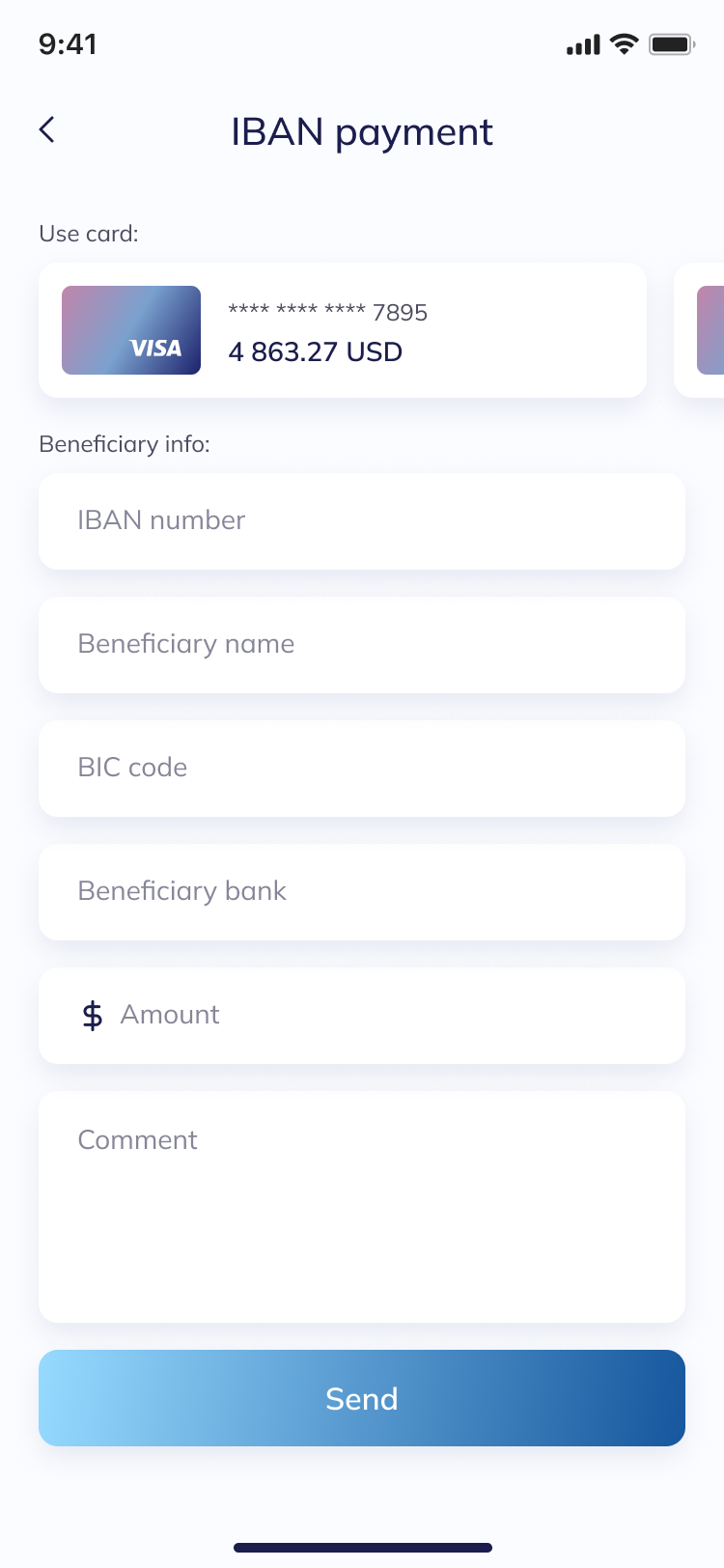Click the 9:41 clock in status bar

click(x=68, y=44)
